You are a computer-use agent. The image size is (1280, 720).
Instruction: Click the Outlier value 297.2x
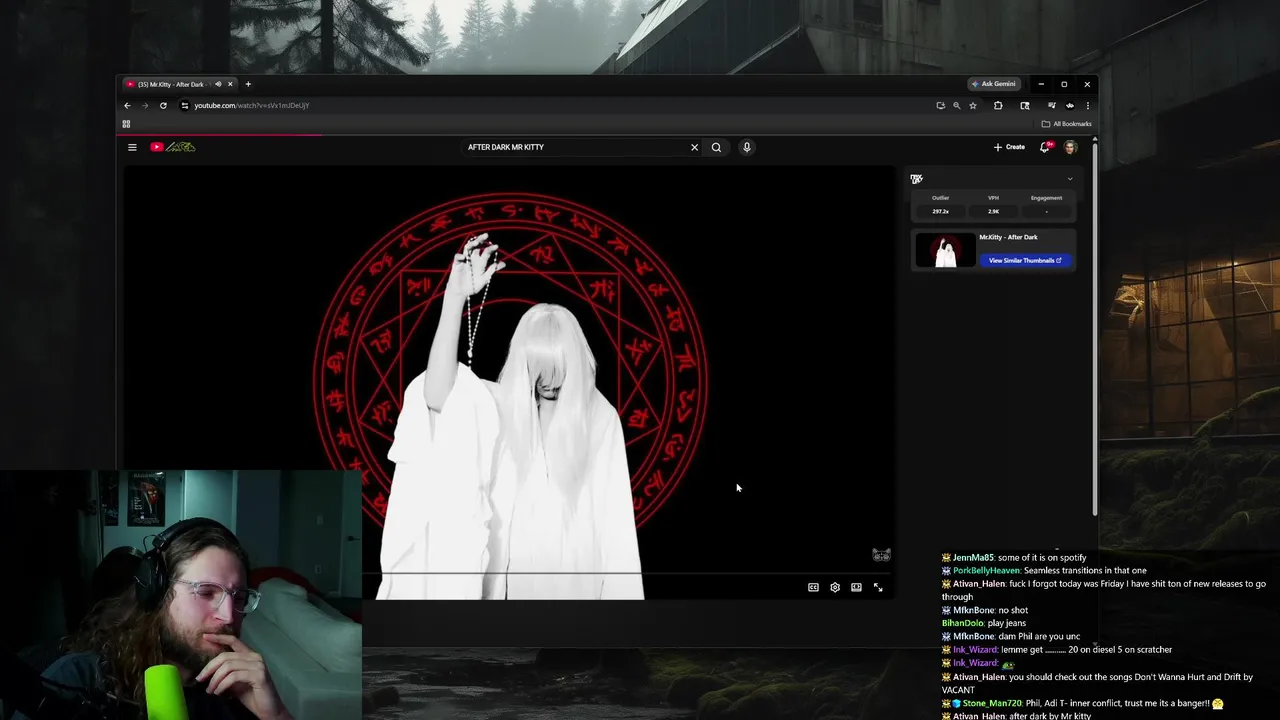click(940, 211)
